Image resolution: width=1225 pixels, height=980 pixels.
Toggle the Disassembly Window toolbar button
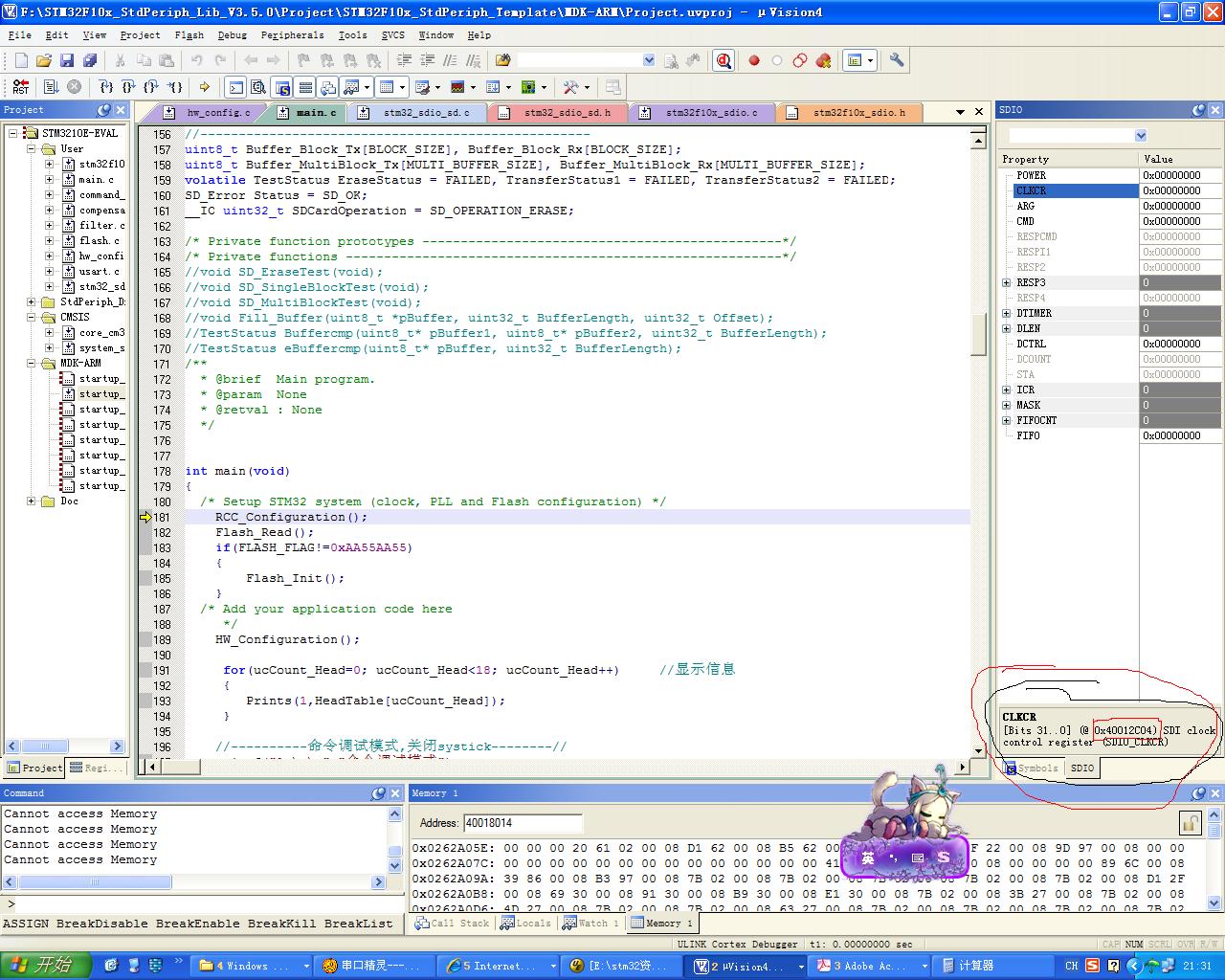tap(258, 87)
